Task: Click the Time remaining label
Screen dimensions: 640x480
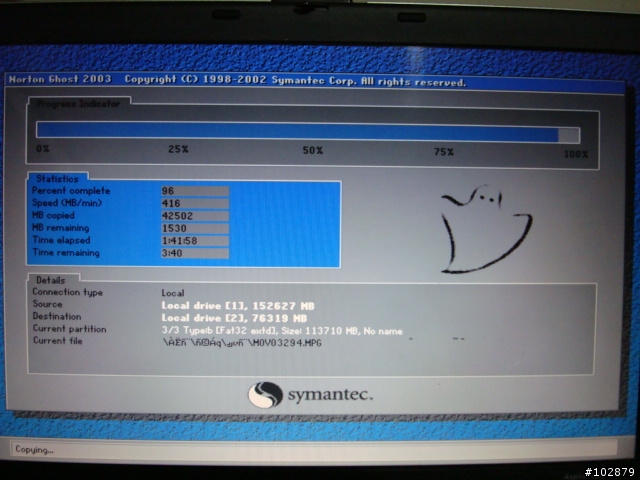Action: point(66,253)
